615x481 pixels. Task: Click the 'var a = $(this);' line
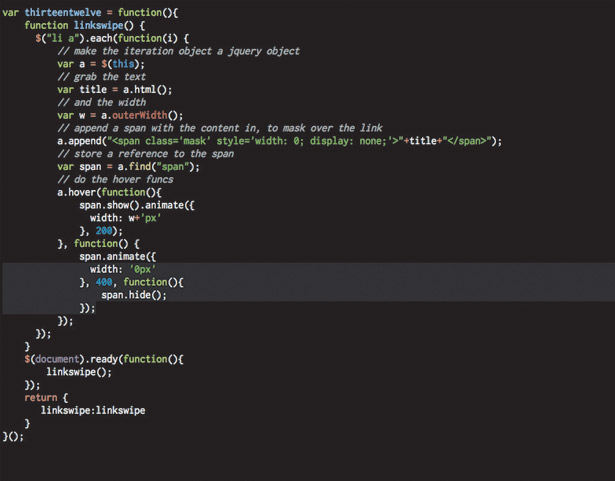coord(101,64)
